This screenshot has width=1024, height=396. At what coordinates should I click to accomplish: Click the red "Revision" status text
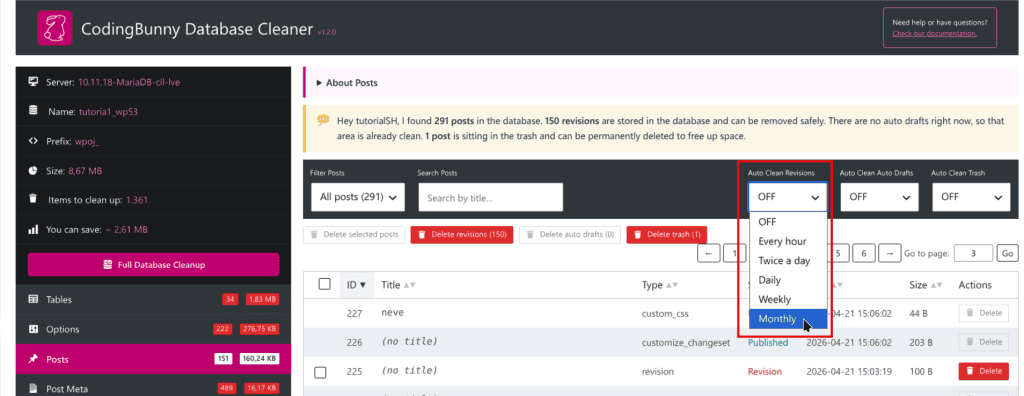pyautogui.click(x=765, y=371)
